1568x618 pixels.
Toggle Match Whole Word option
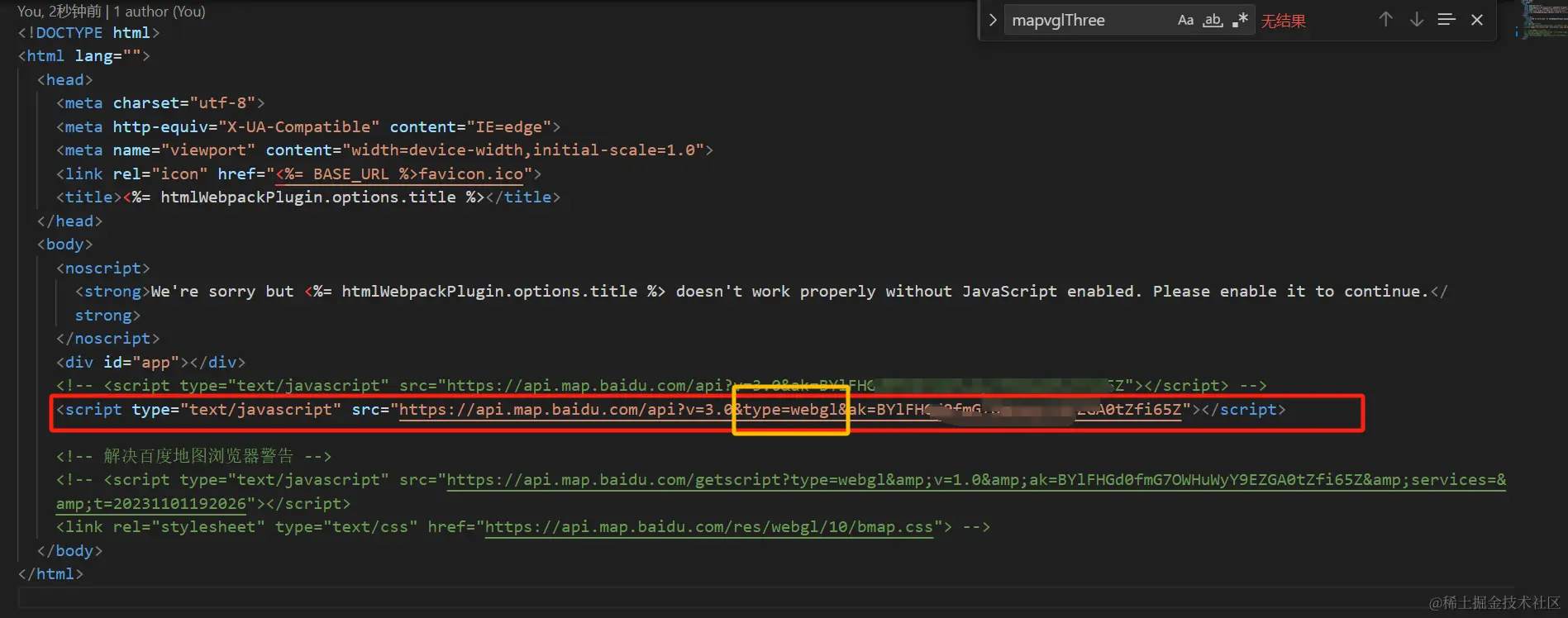point(1213,21)
